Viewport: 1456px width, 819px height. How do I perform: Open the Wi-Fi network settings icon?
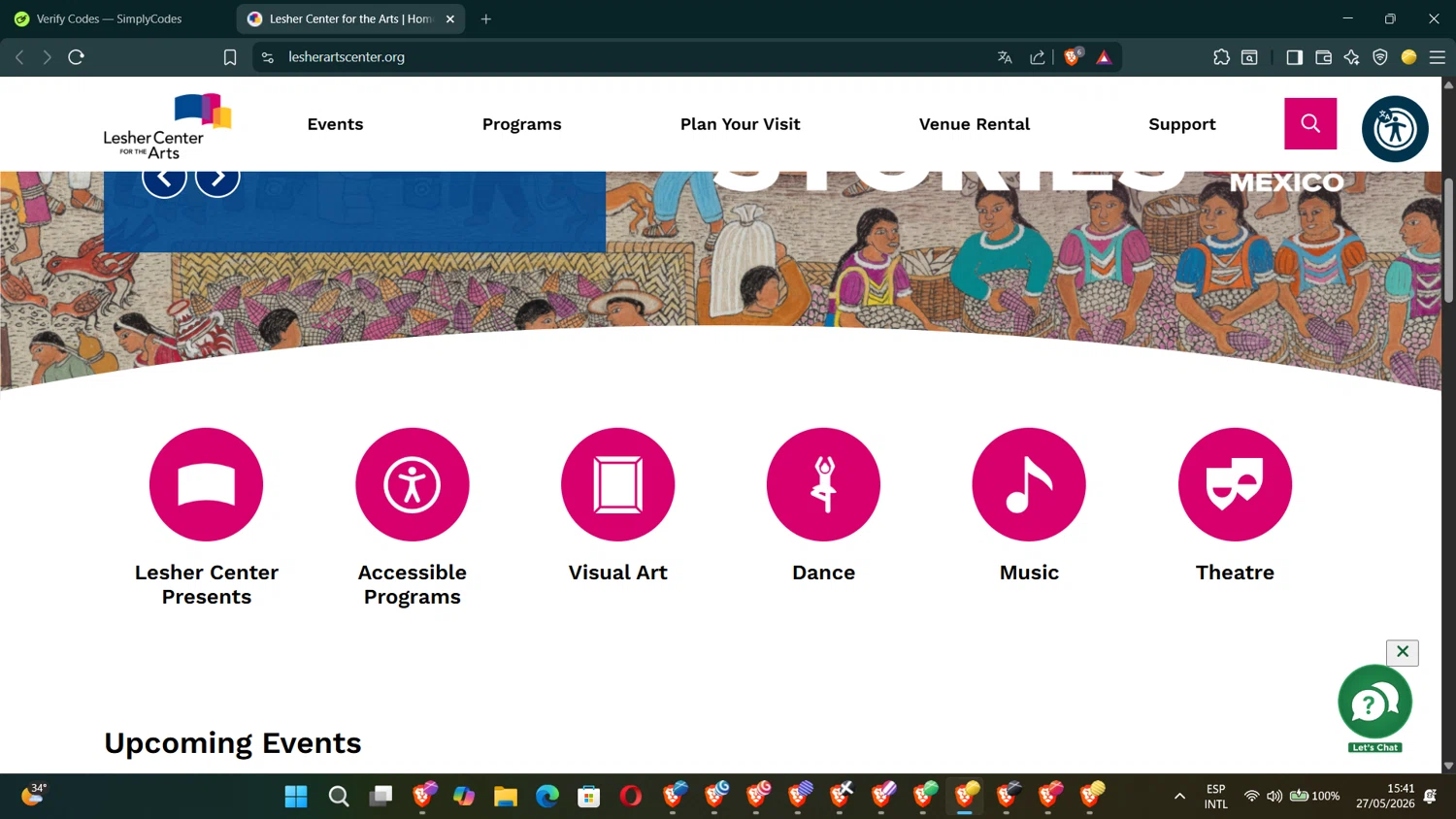pyautogui.click(x=1251, y=797)
